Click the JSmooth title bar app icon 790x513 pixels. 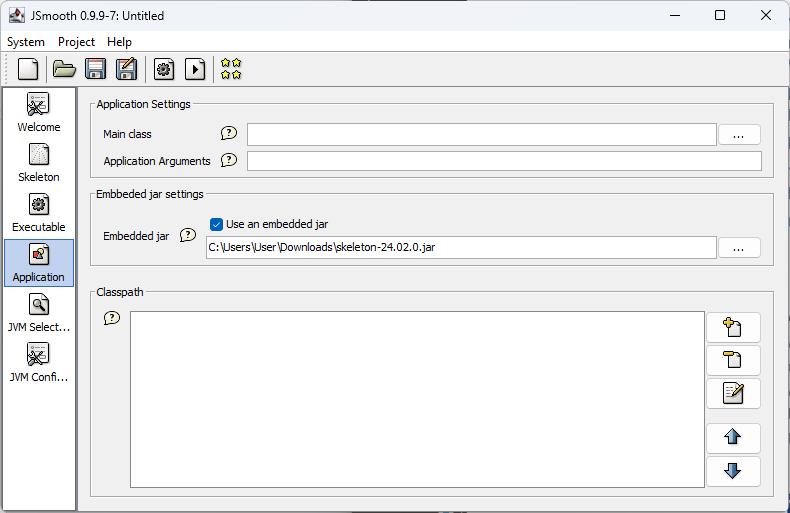point(17,16)
